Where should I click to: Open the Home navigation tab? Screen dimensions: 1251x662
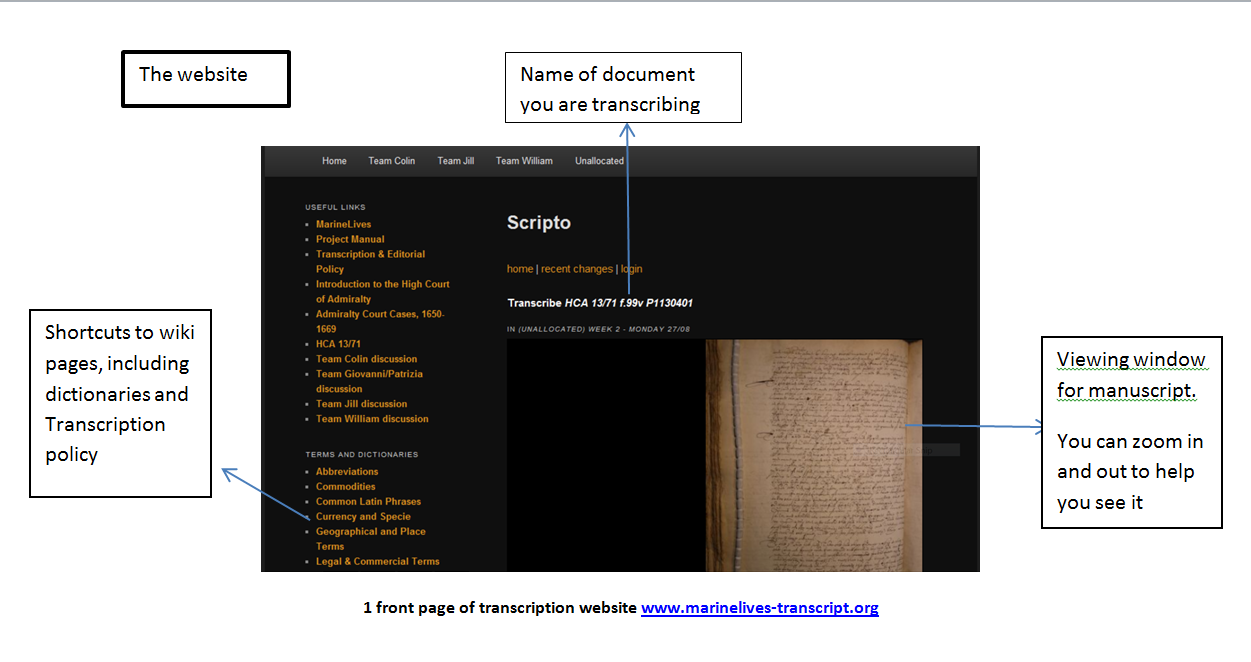click(x=334, y=161)
